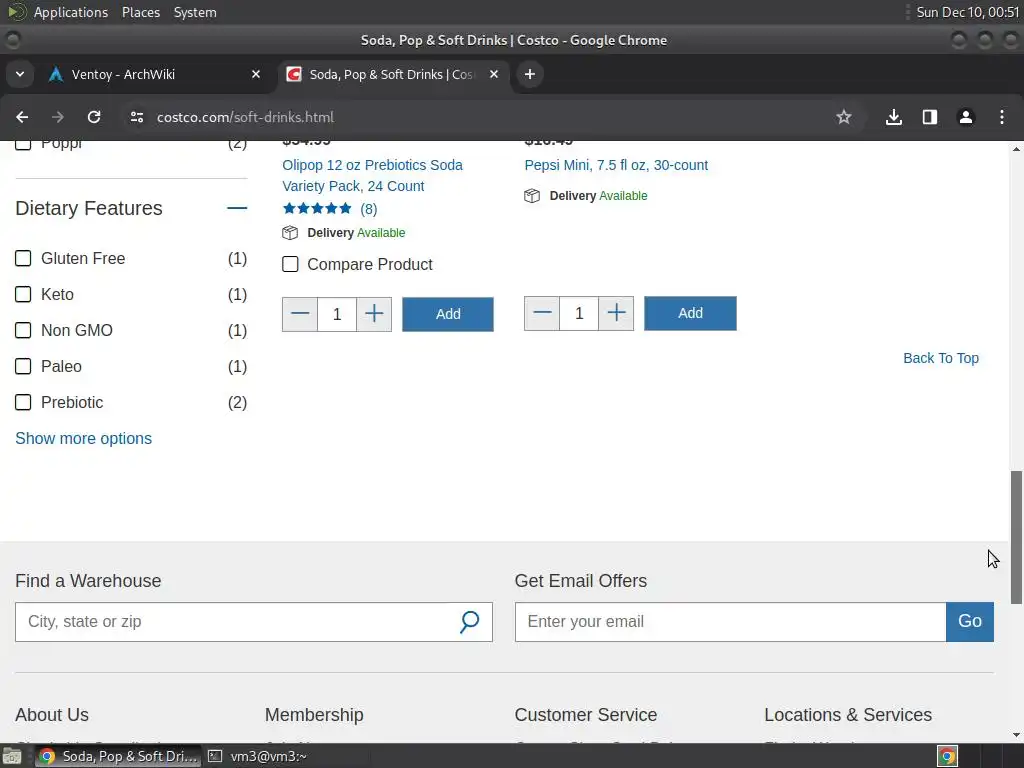
Task: Open the Chrome downloads icon
Action: (893, 117)
